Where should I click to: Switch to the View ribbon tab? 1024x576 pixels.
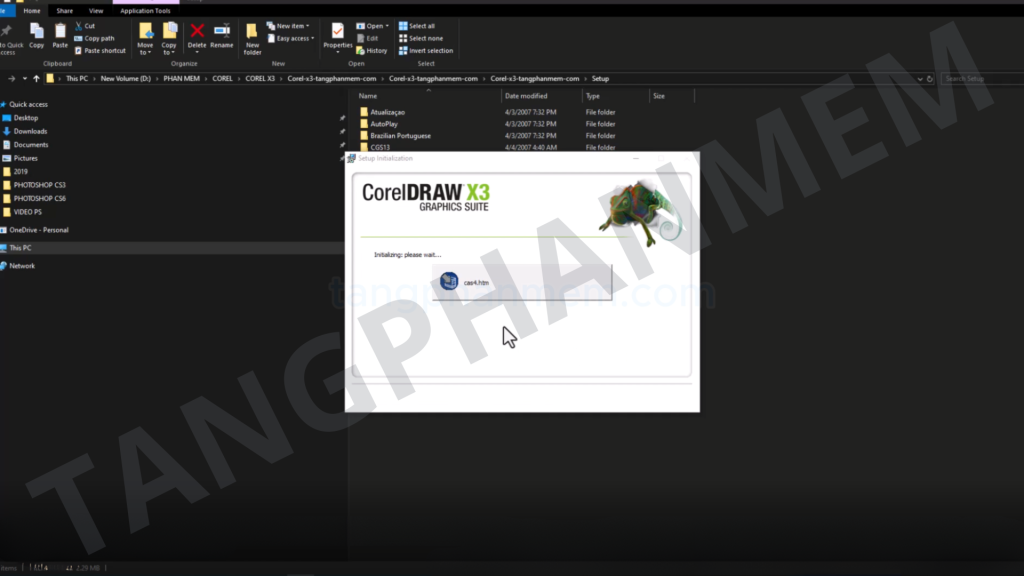point(96,11)
